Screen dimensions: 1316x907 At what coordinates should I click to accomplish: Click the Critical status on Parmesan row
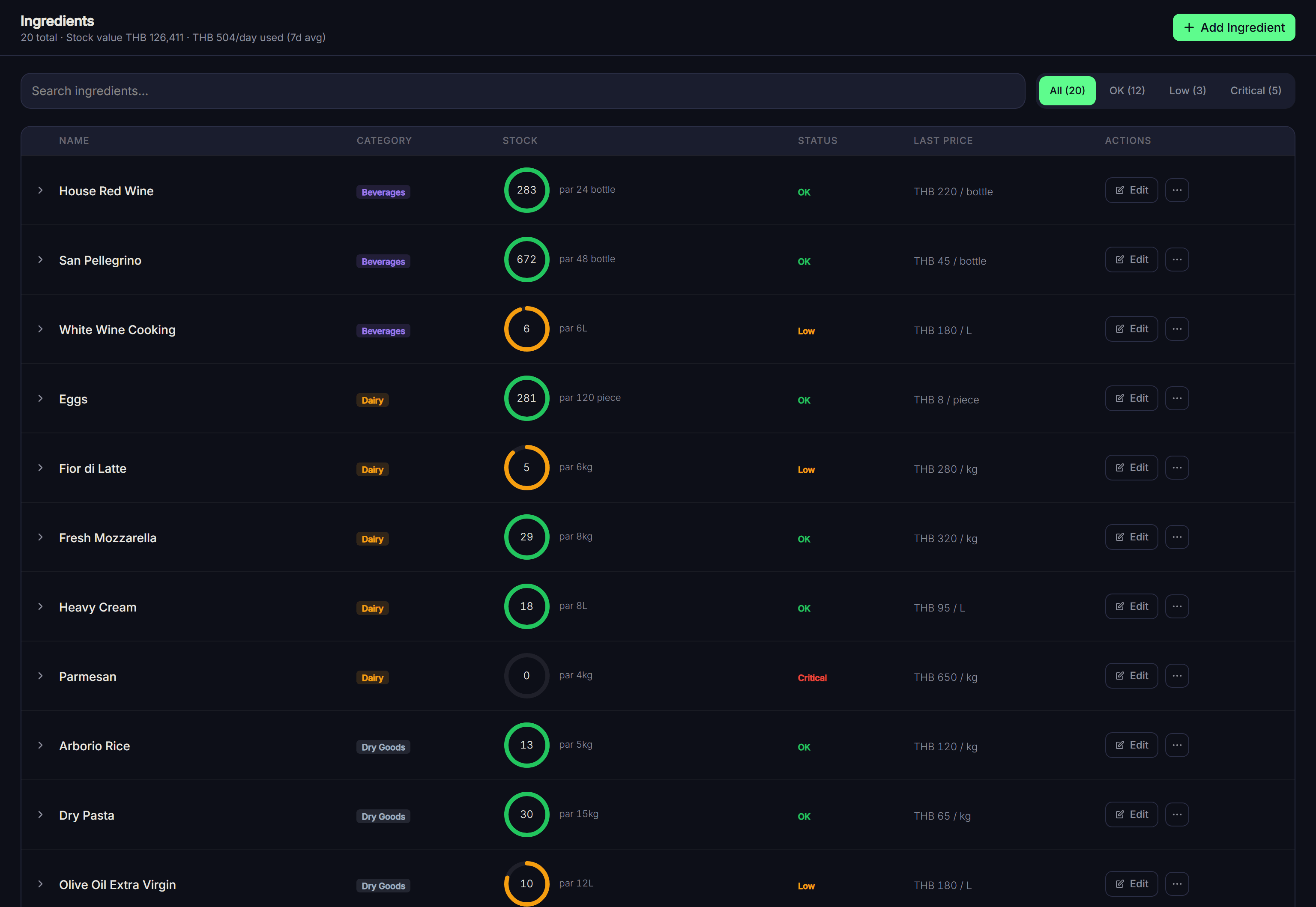(812, 677)
